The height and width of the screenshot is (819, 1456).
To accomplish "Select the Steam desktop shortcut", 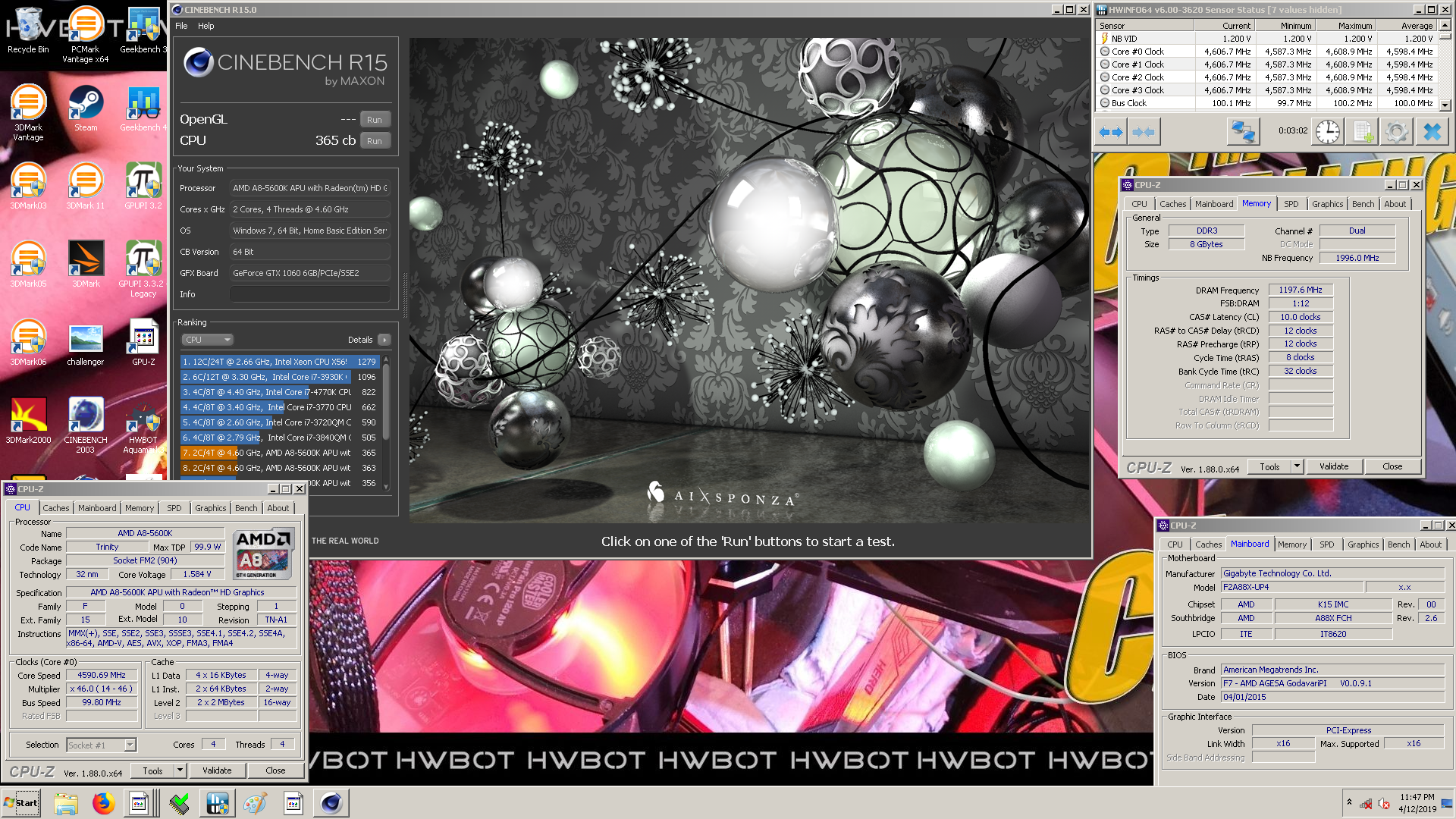I will click(x=86, y=108).
